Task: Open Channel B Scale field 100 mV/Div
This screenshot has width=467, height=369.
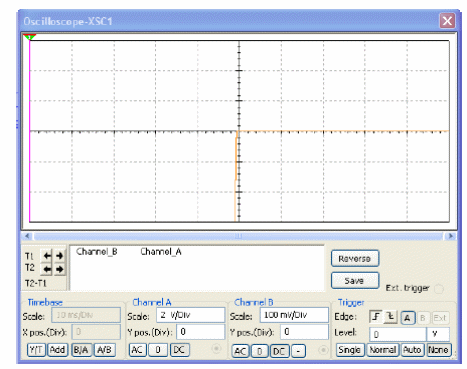Action: point(294,315)
